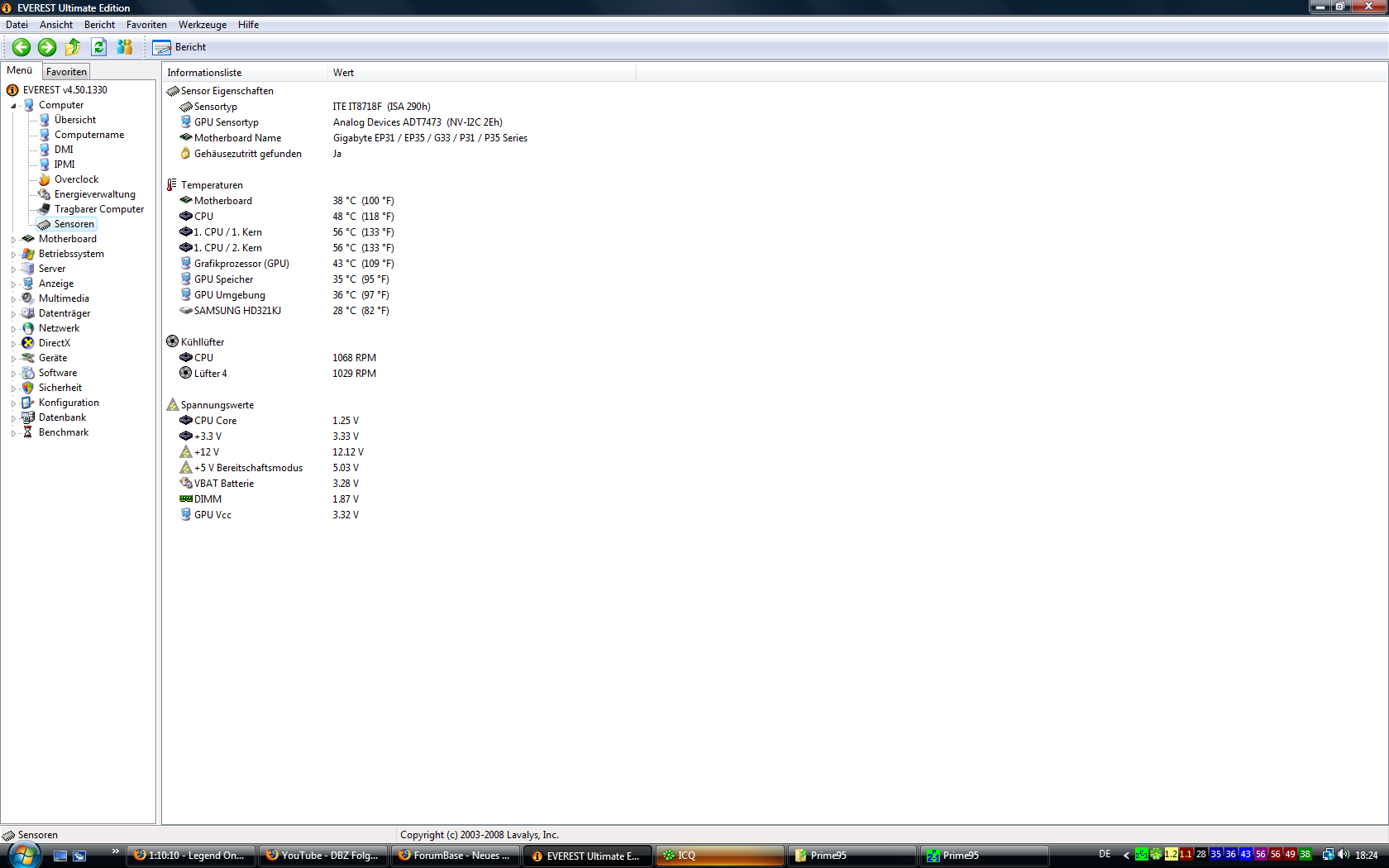This screenshot has width=1389, height=868.
Task: Click the users/community toolbar icon
Action: [x=125, y=47]
